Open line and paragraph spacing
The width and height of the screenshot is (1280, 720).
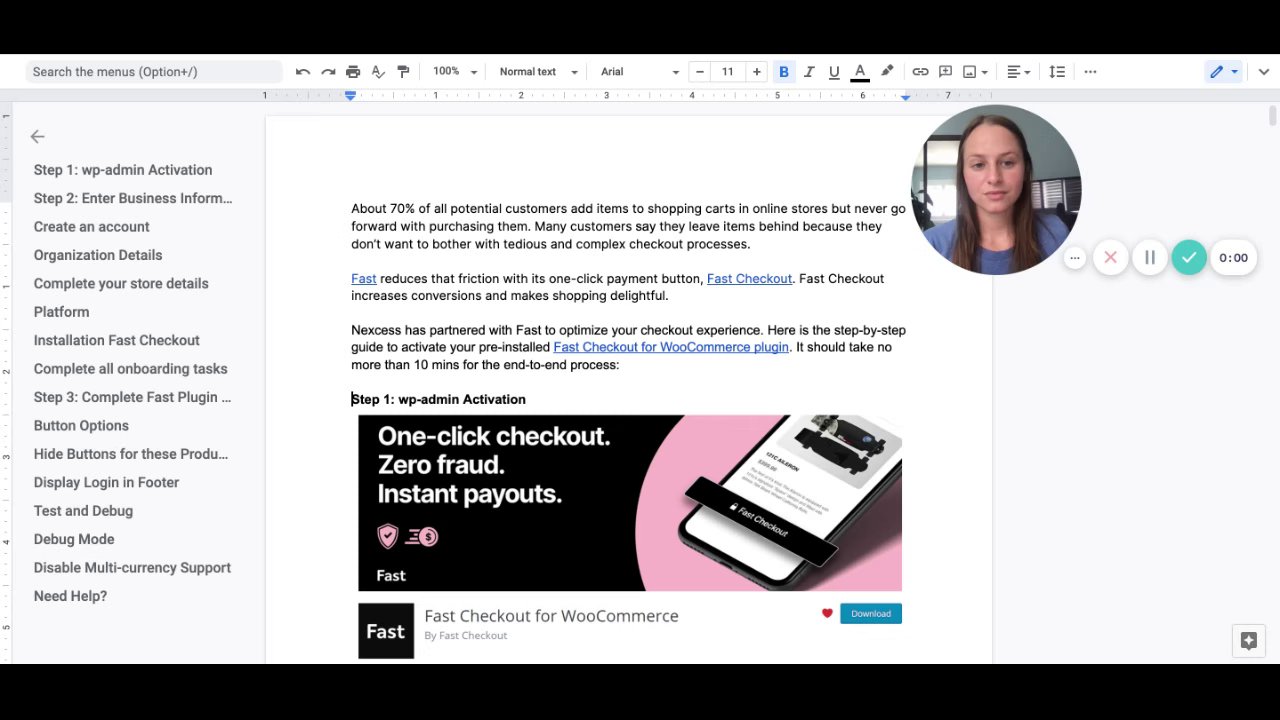tap(1057, 72)
